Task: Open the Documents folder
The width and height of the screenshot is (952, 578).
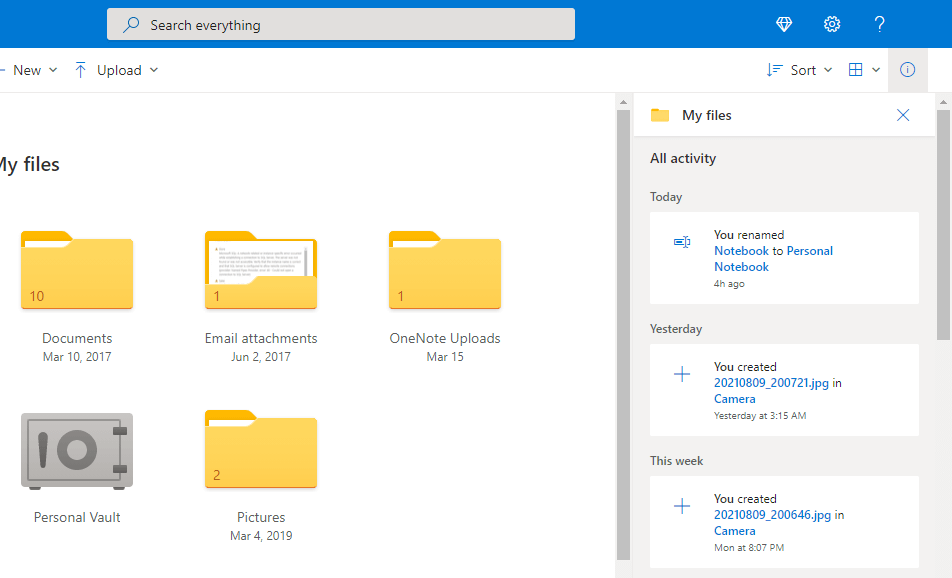Action: (x=77, y=270)
